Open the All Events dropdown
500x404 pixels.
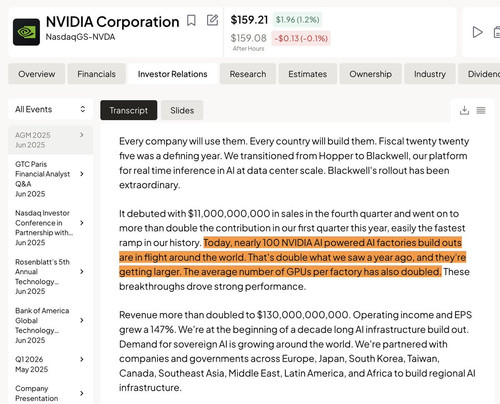50,109
